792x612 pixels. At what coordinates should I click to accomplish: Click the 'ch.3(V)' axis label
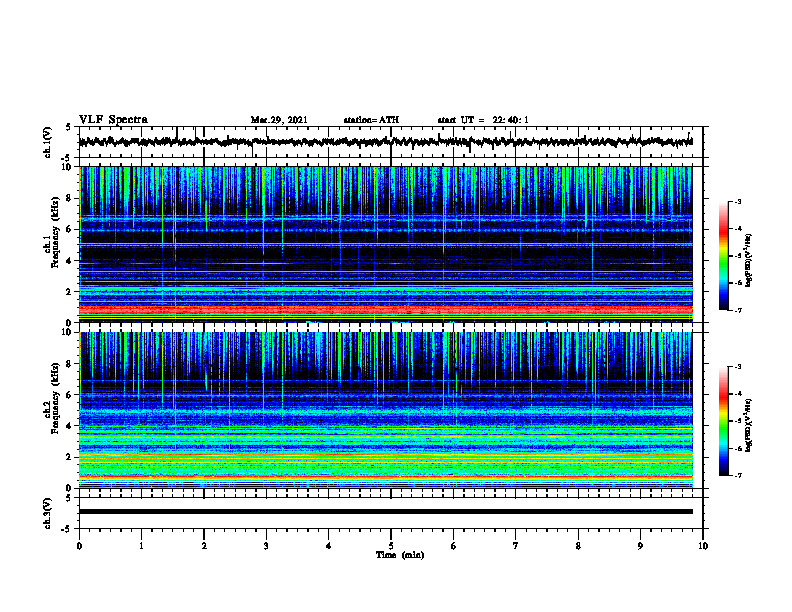48,513
